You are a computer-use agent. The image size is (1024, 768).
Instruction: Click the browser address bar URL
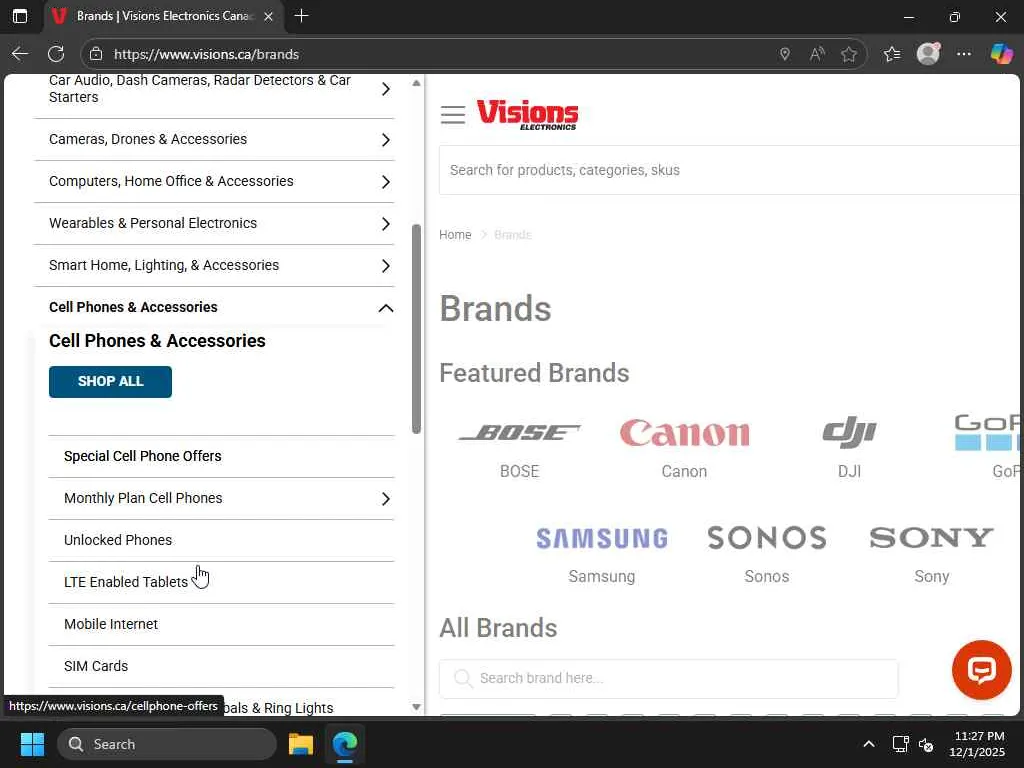tap(206, 54)
